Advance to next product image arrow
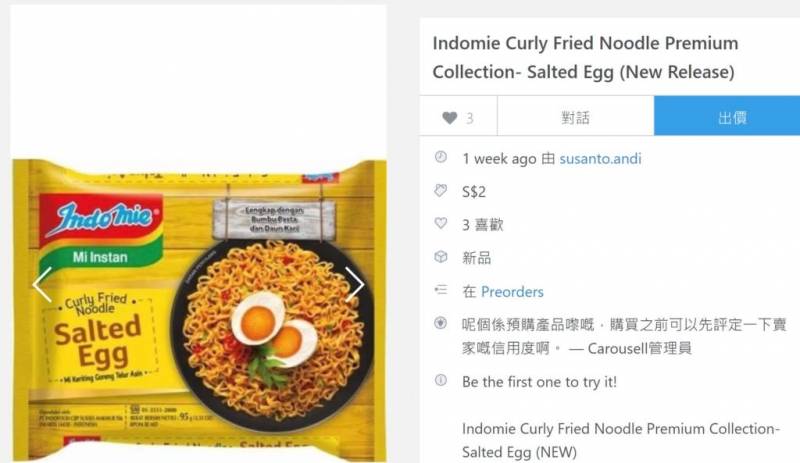 pyautogui.click(x=355, y=285)
